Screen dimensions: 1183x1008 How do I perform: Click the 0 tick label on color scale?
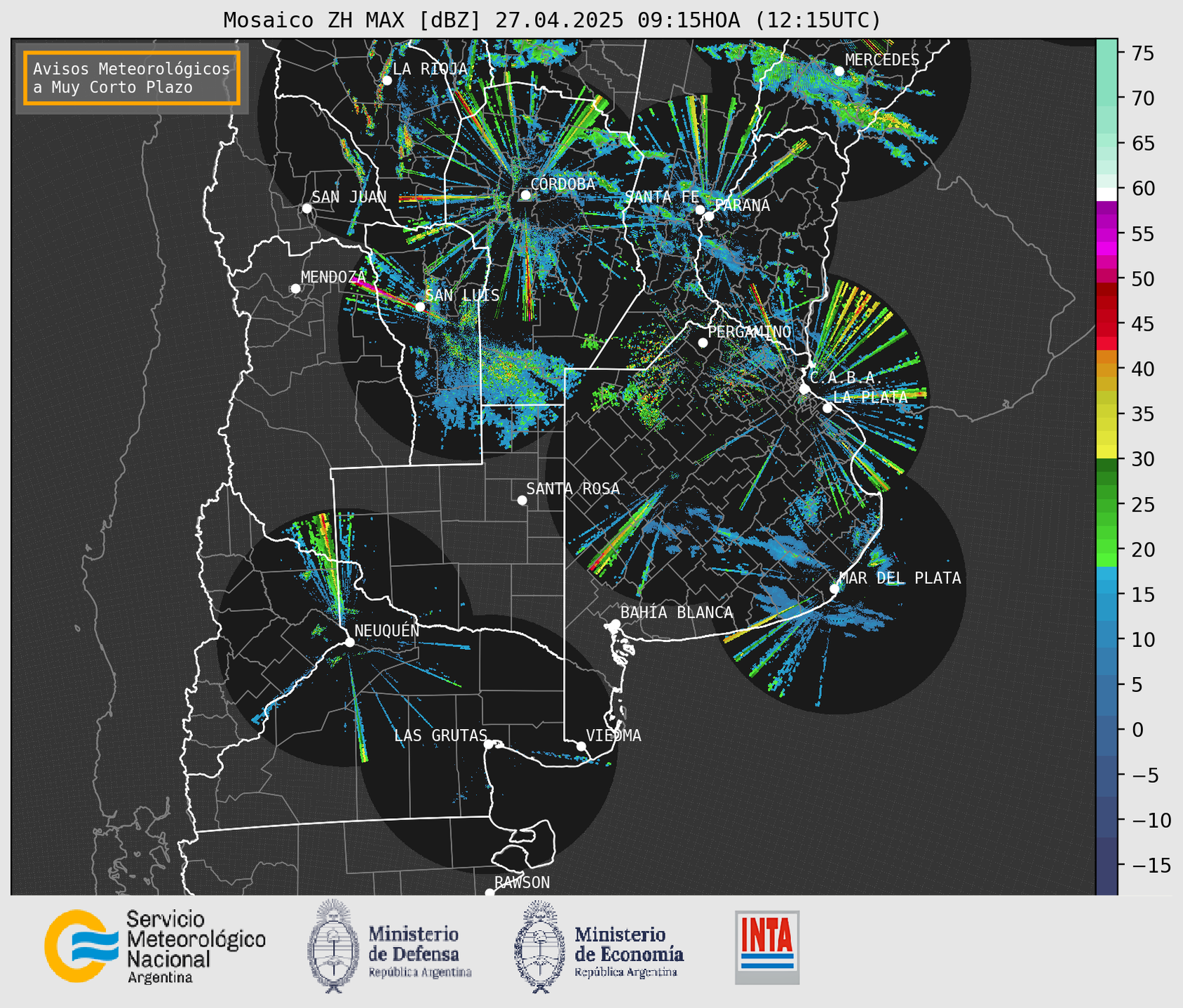pyautogui.click(x=1137, y=730)
